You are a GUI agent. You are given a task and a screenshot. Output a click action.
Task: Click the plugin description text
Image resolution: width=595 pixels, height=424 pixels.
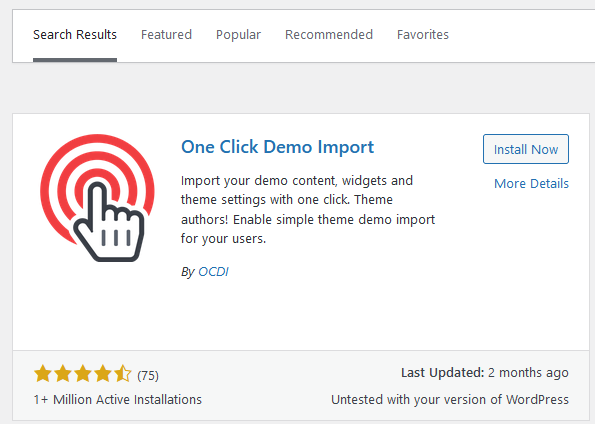coord(308,210)
